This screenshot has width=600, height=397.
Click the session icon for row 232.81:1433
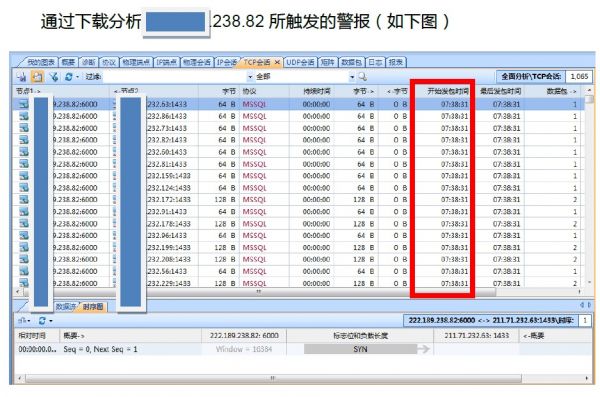coord(24,164)
